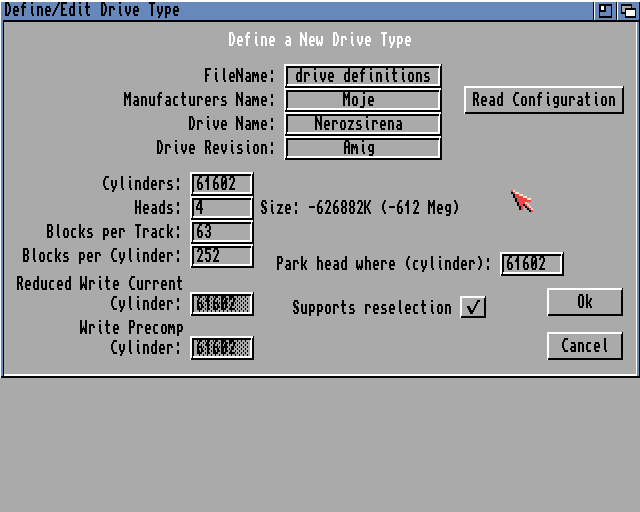Image resolution: width=640 pixels, height=512 pixels.
Task: Click the Define/Edit Drive Type title bar
Action: point(300,10)
